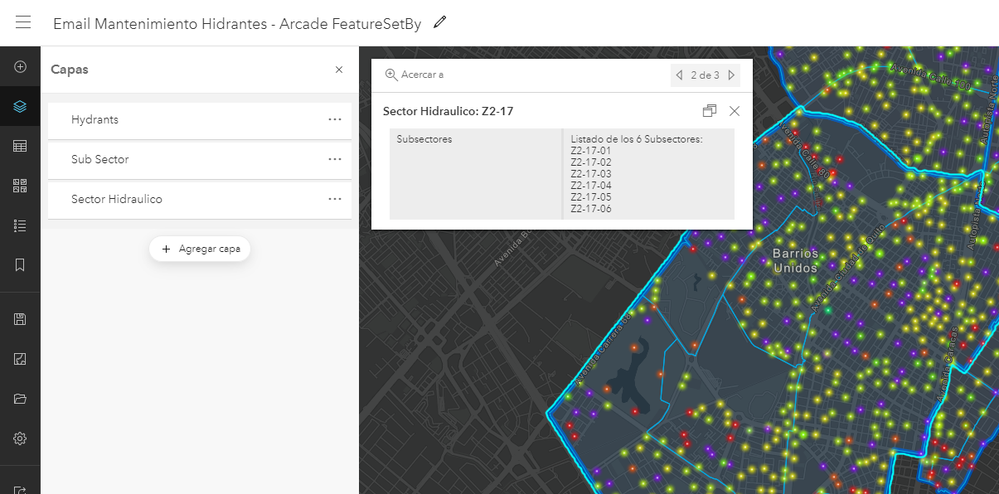This screenshot has width=999, height=494.
Task: Click the map title text
Action: coord(237,24)
